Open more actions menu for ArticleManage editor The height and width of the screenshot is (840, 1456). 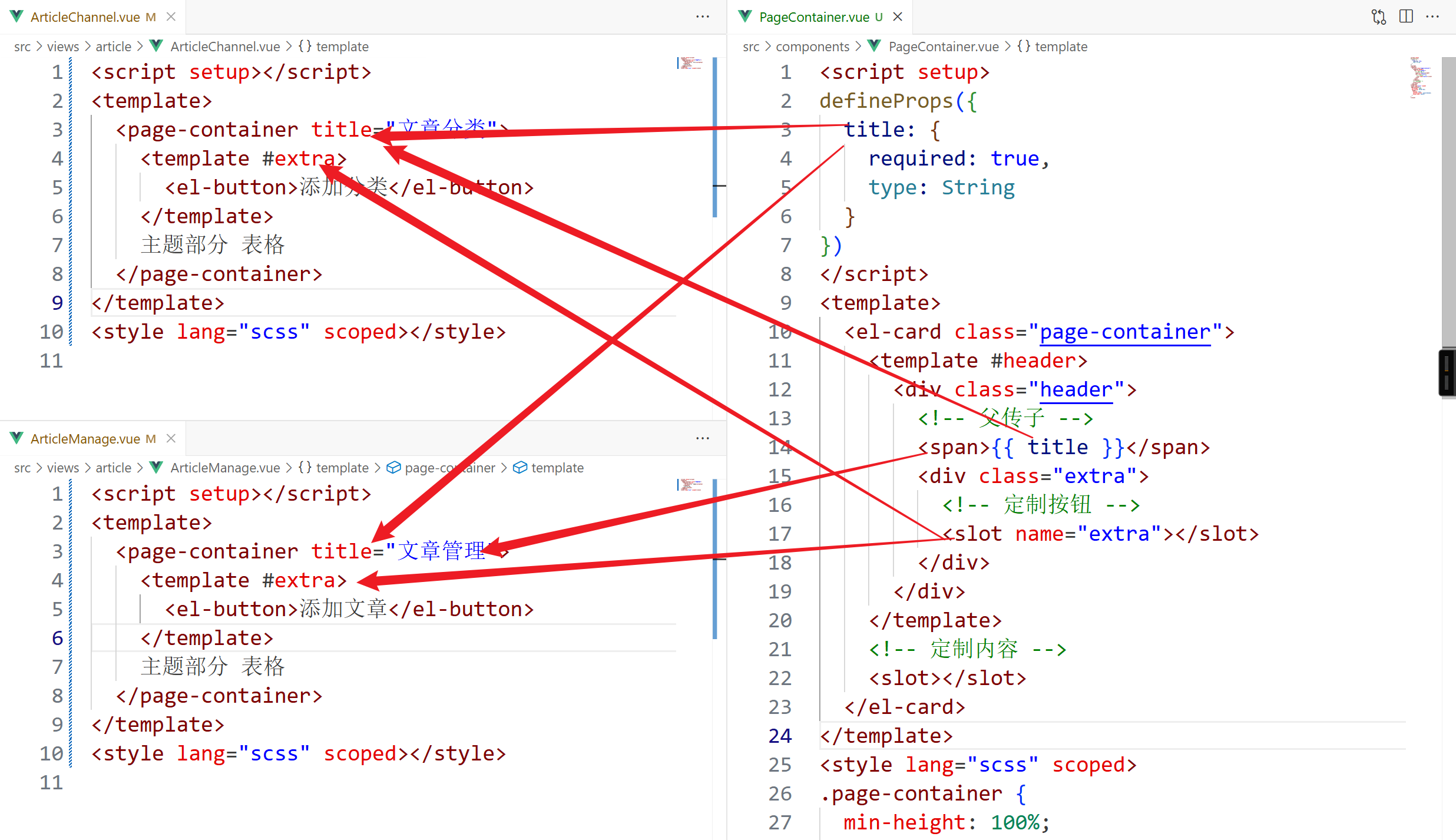point(702,438)
